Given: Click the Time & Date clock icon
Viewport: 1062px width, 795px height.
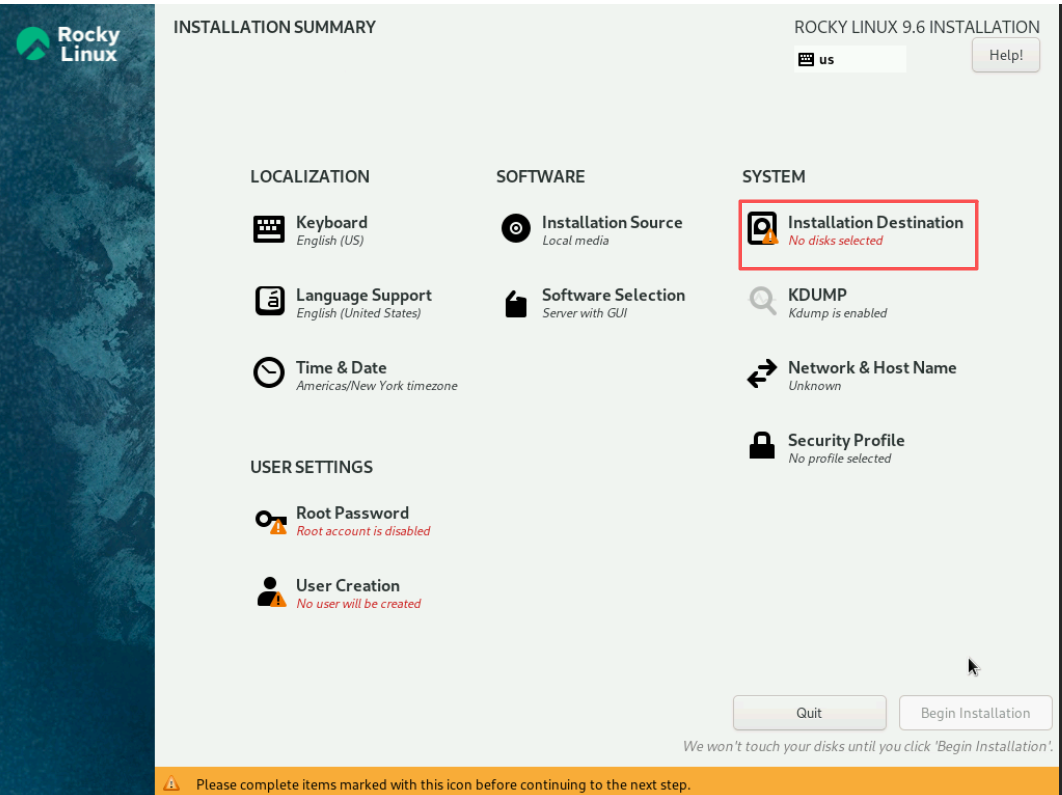Looking at the screenshot, I should 269,373.
